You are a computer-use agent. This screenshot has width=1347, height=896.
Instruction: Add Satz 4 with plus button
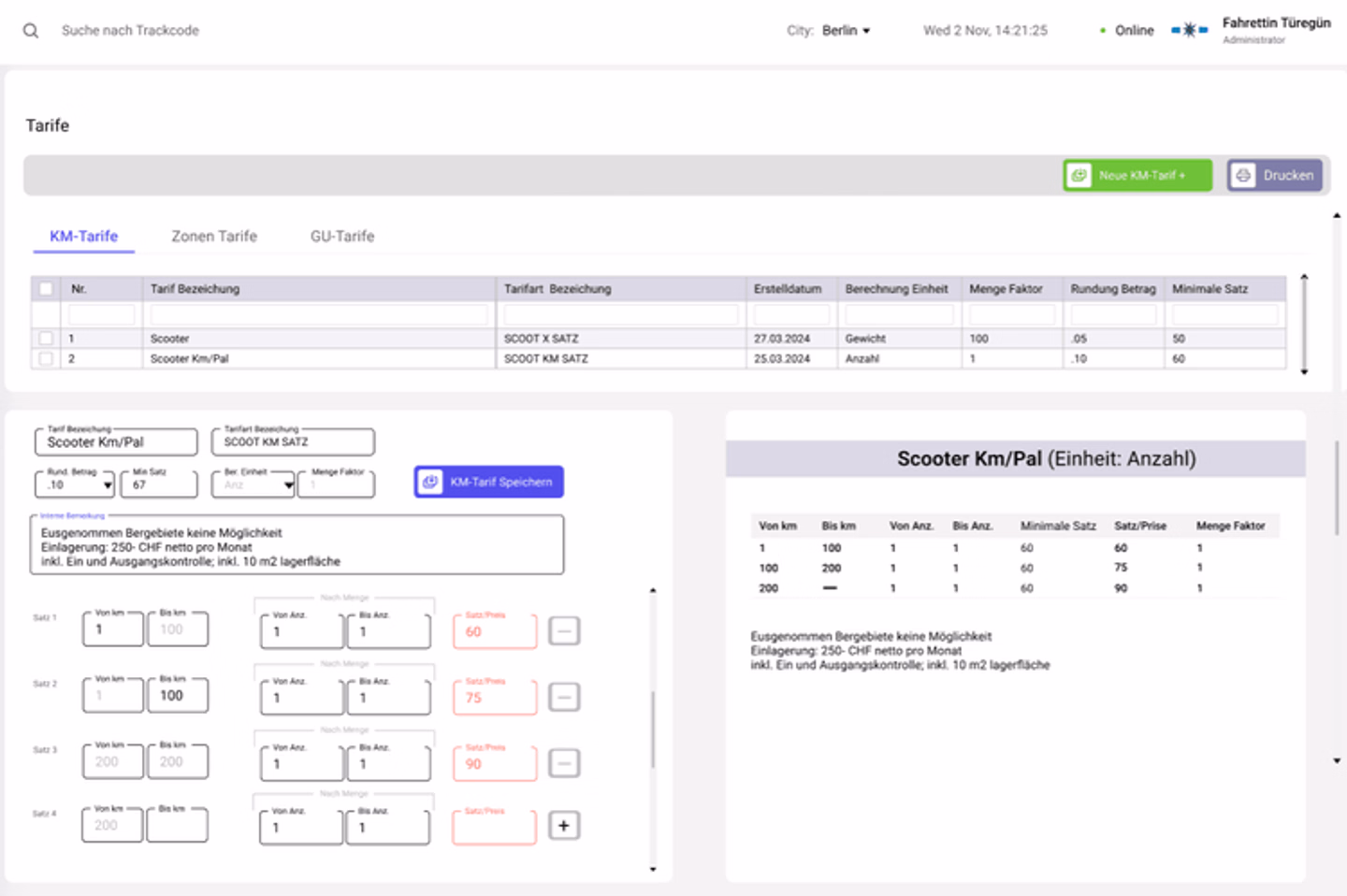[x=563, y=826]
